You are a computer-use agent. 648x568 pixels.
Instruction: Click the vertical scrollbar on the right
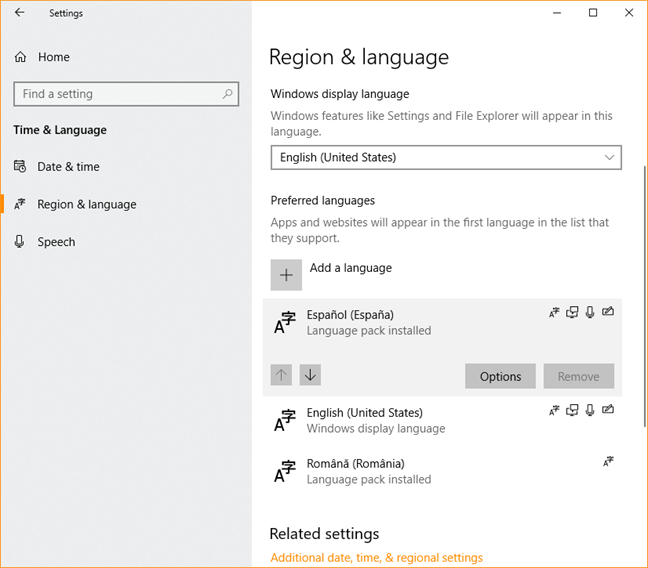pos(644,296)
